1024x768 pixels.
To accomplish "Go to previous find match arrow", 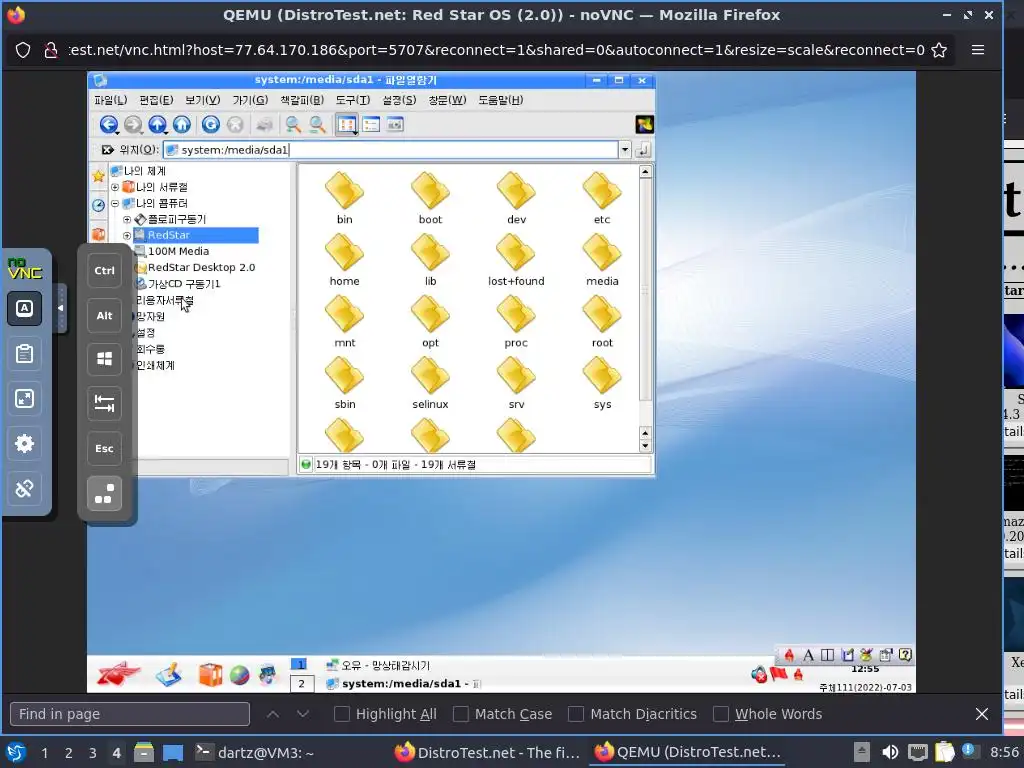I will [273, 714].
